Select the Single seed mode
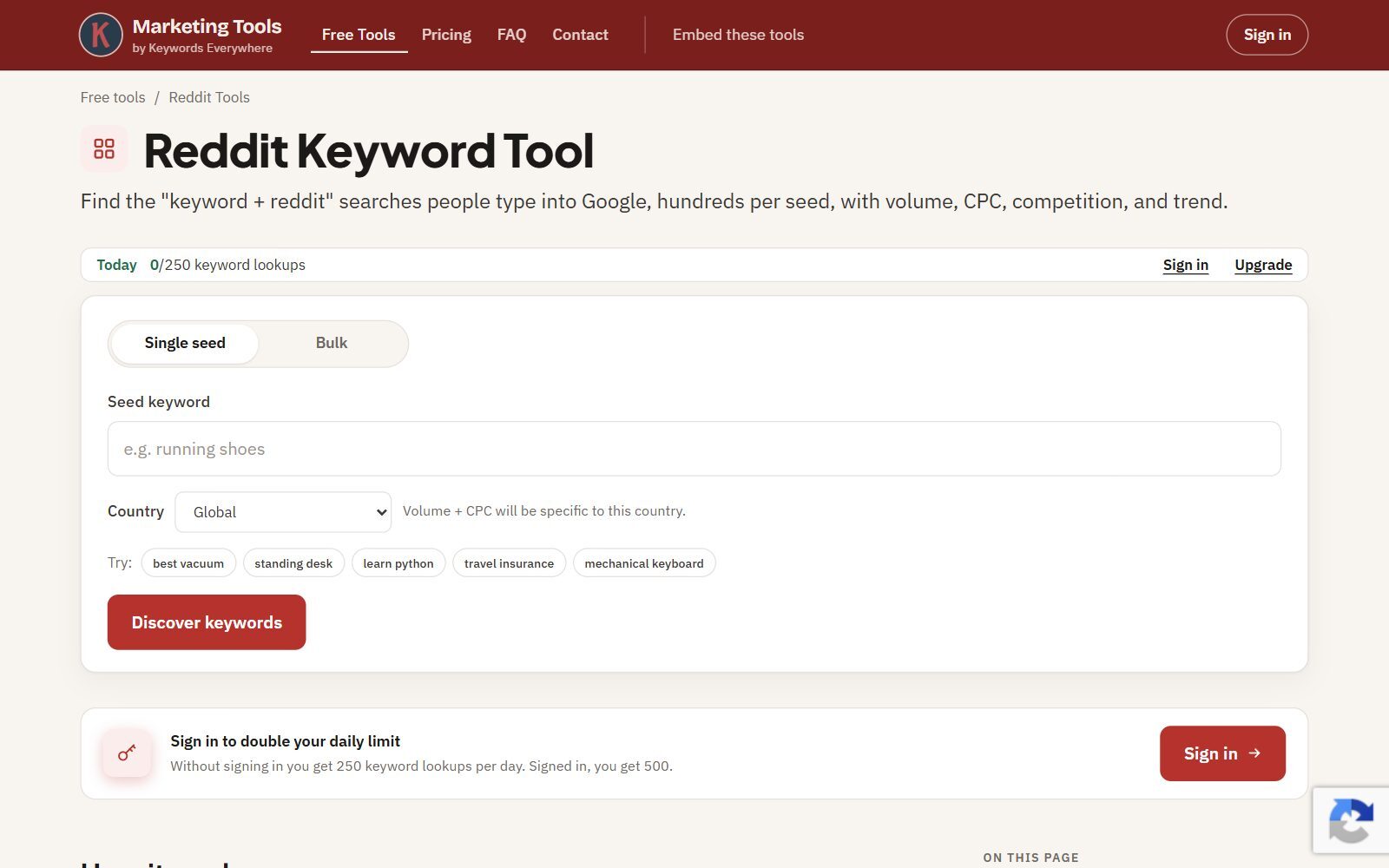1389x868 pixels. [x=185, y=343]
